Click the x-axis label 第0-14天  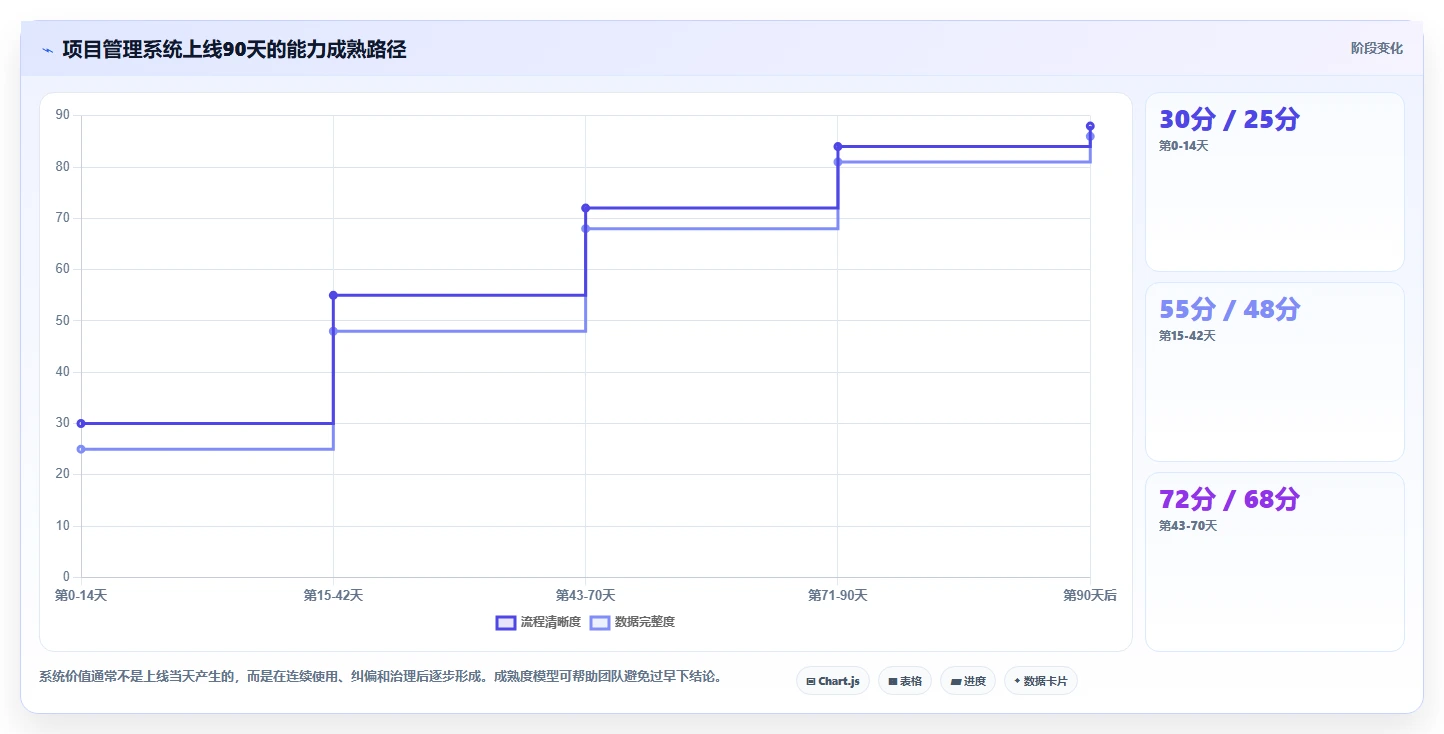[81, 595]
